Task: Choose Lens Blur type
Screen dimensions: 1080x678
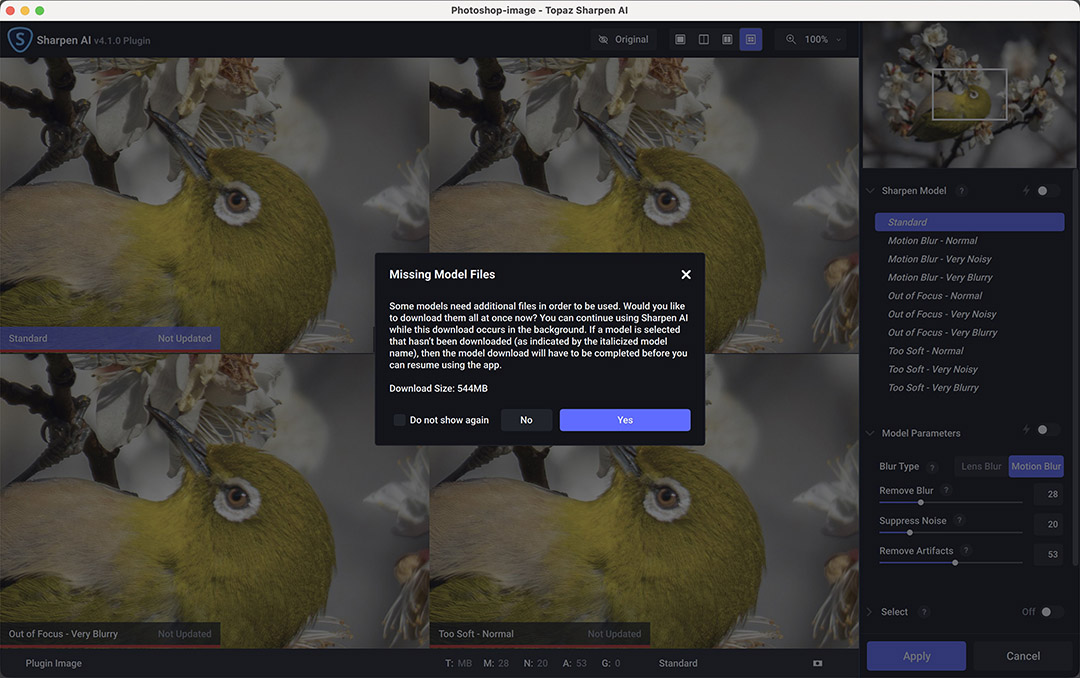Action: coord(981,466)
